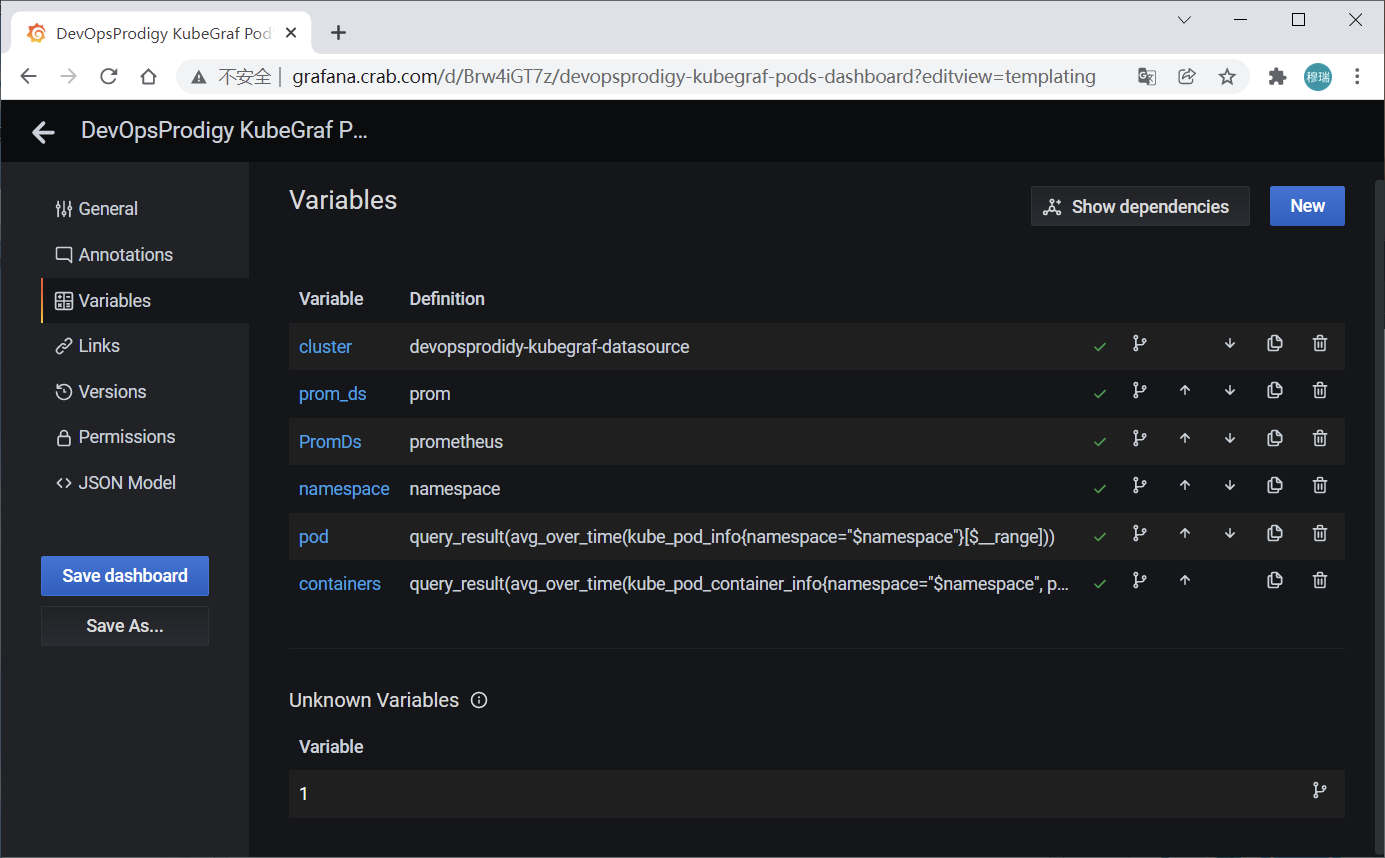Close the DevOpsProdigy KubeGraf browser tab
This screenshot has width=1385, height=858.
click(291, 33)
